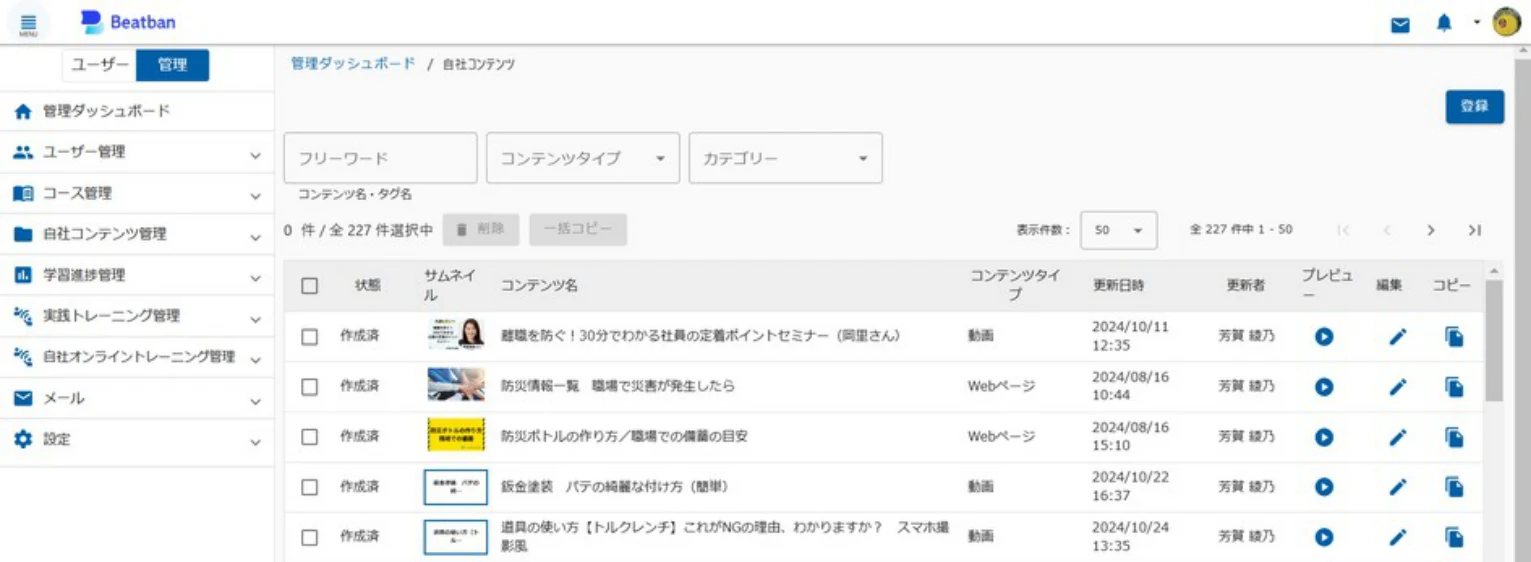Click the コンテンツ名 column header
Image resolution: width=1531 pixels, height=562 pixels.
point(539,286)
